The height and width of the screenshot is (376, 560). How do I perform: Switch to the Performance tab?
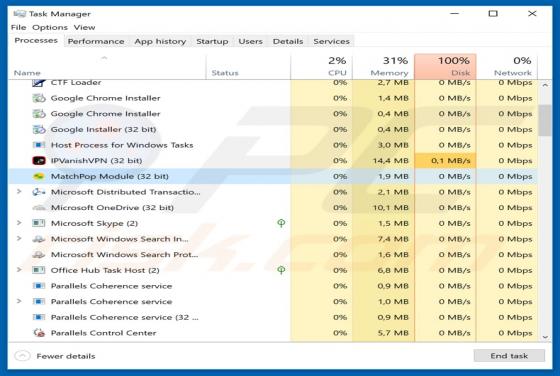[x=96, y=41]
